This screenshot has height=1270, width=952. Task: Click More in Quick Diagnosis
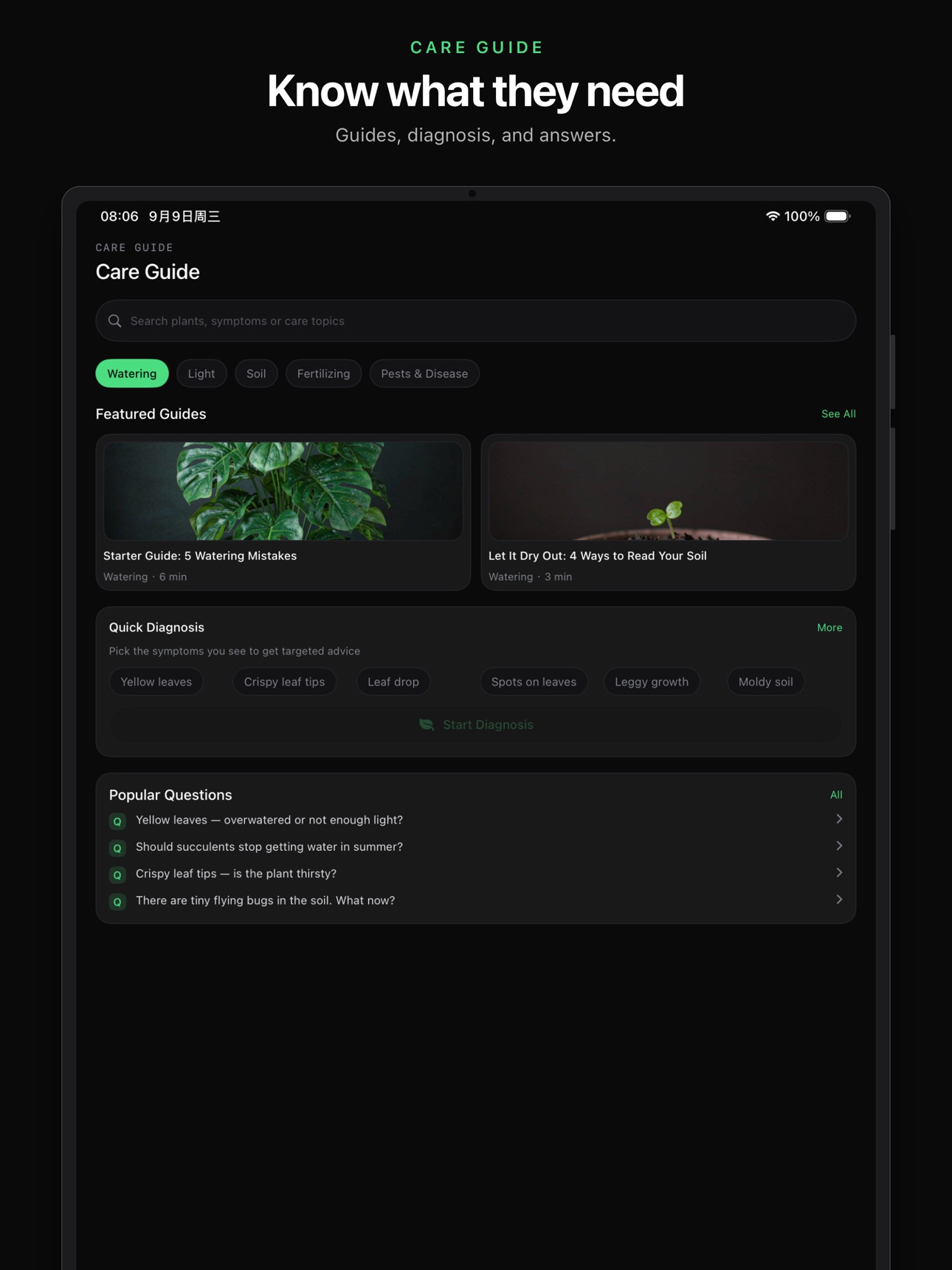(829, 627)
